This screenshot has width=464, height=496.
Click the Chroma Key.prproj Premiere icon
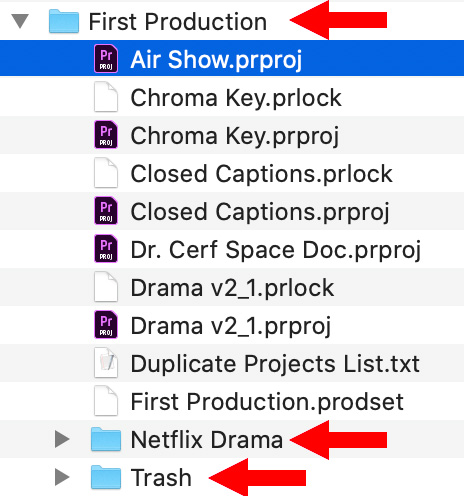[106, 135]
